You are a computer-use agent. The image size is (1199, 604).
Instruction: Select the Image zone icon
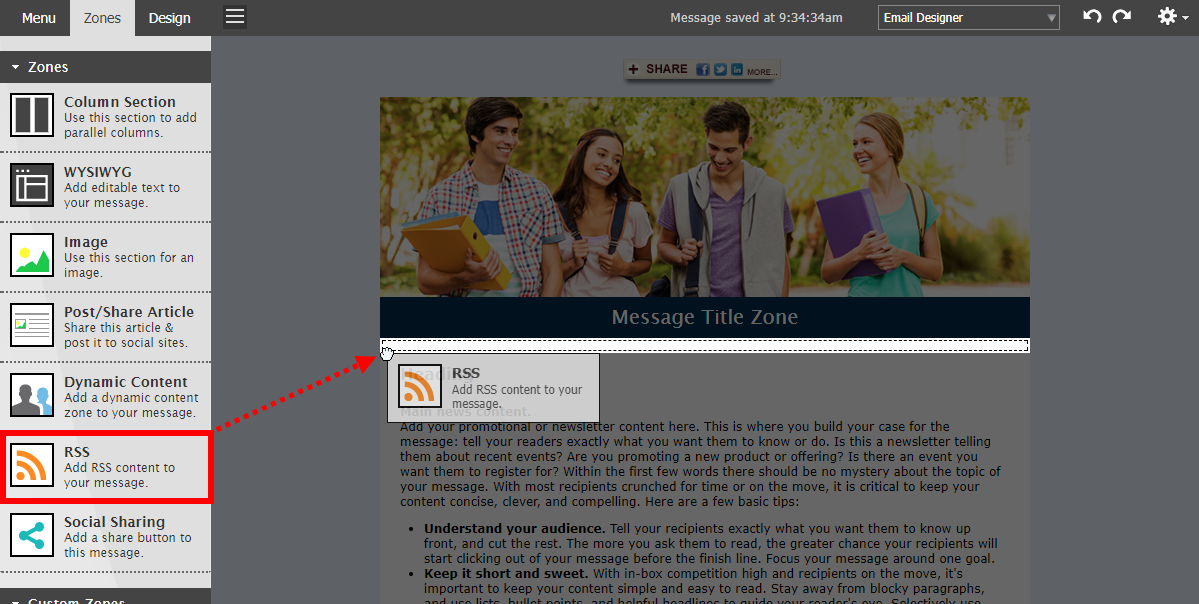pyautogui.click(x=32, y=255)
